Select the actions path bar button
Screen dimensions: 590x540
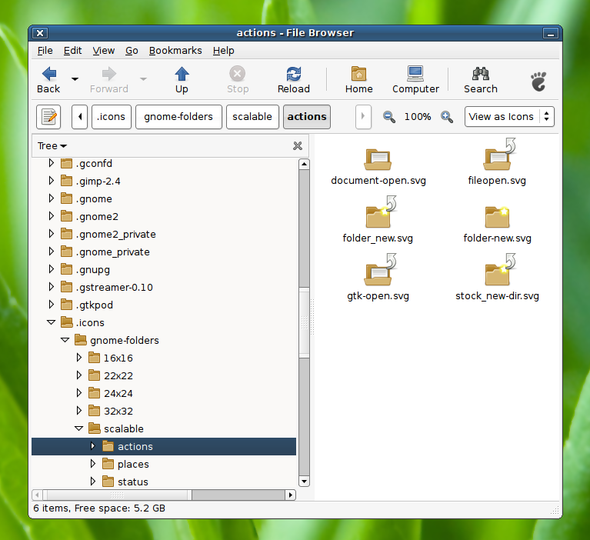click(x=307, y=117)
